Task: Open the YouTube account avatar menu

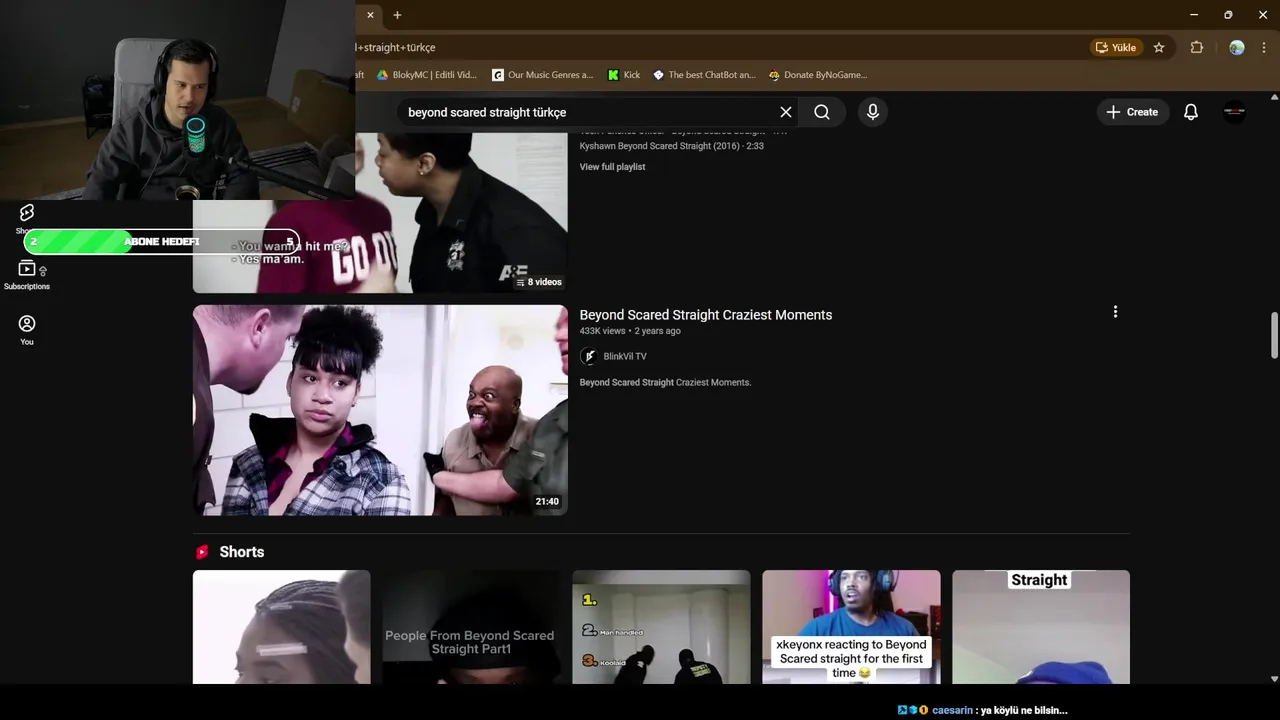Action: coord(1235,112)
